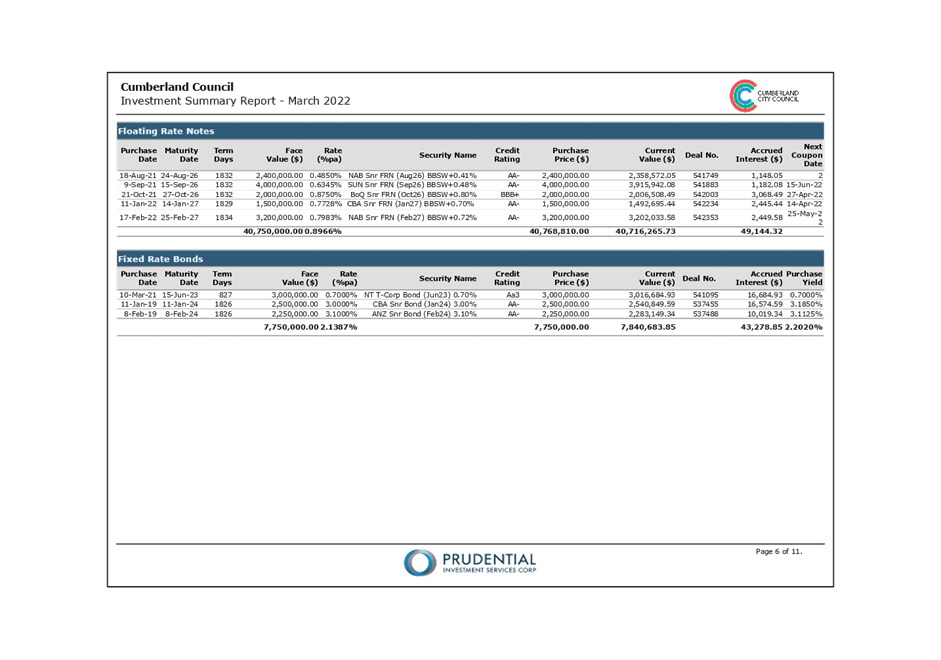Image resolution: width=941 pixels, height=660 pixels.
Task: Select 'BoQ Snr FRN (Oct26) BBSW+0.80%' security
Action: (413, 194)
